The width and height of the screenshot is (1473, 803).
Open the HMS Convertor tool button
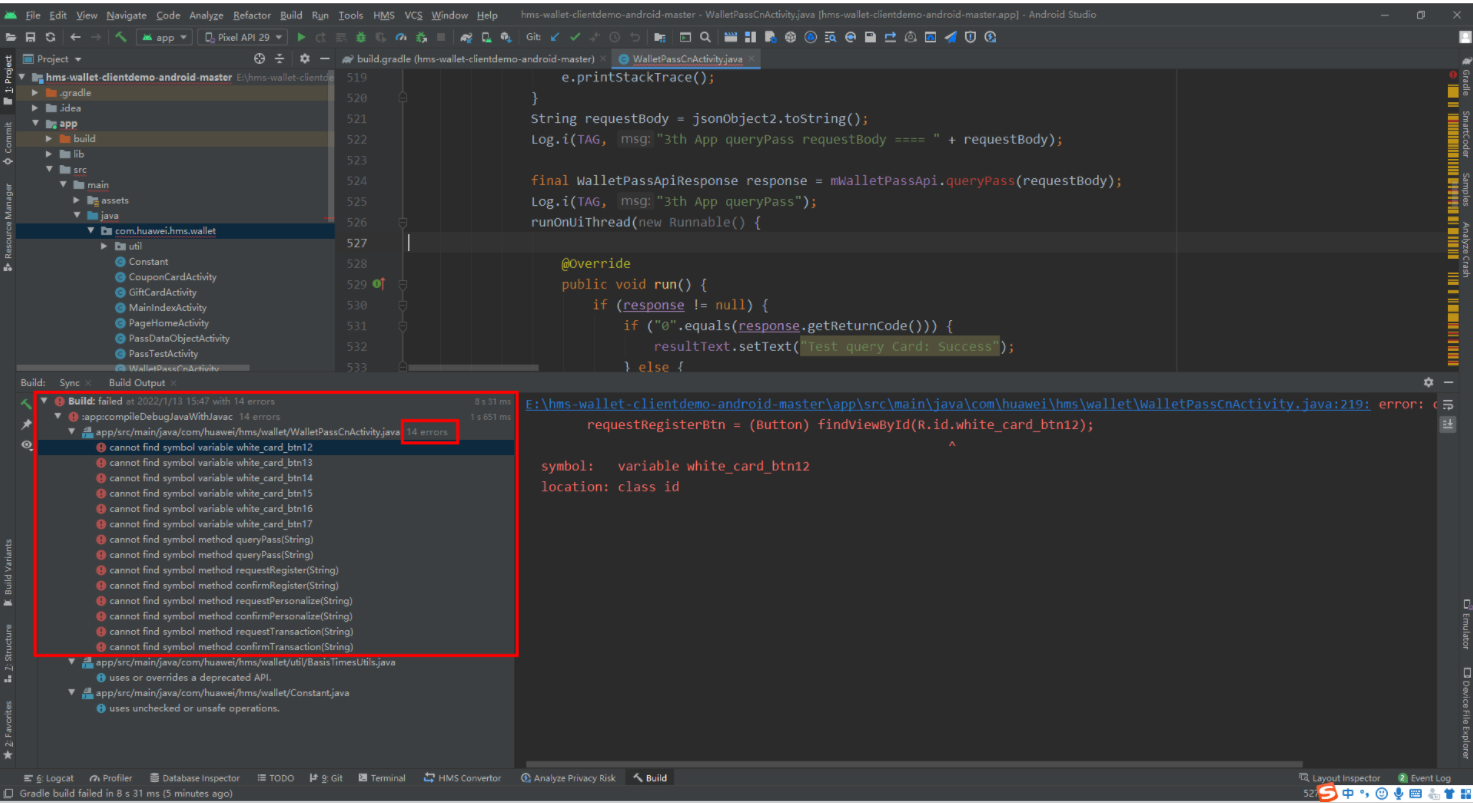coord(462,778)
